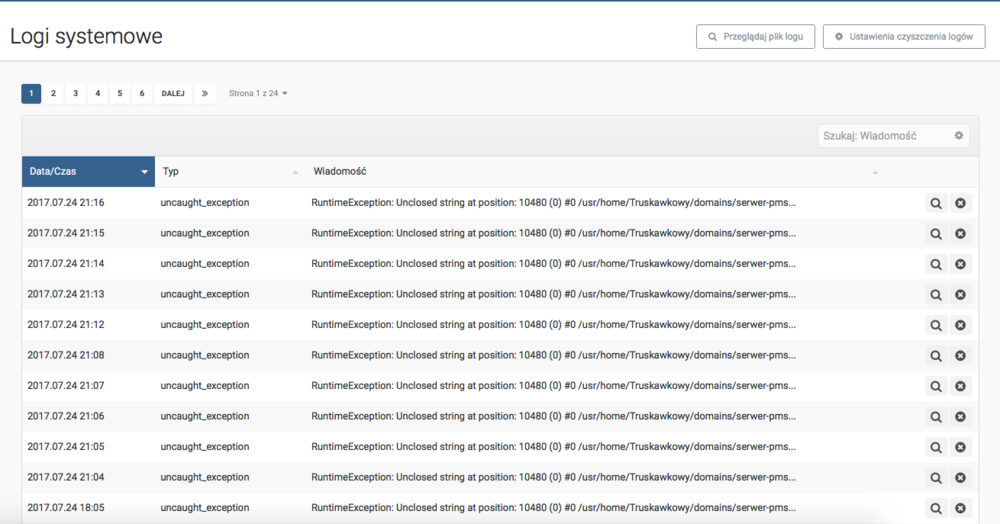Go to page 2 of logs
This screenshot has height=524, width=1000.
53,93
